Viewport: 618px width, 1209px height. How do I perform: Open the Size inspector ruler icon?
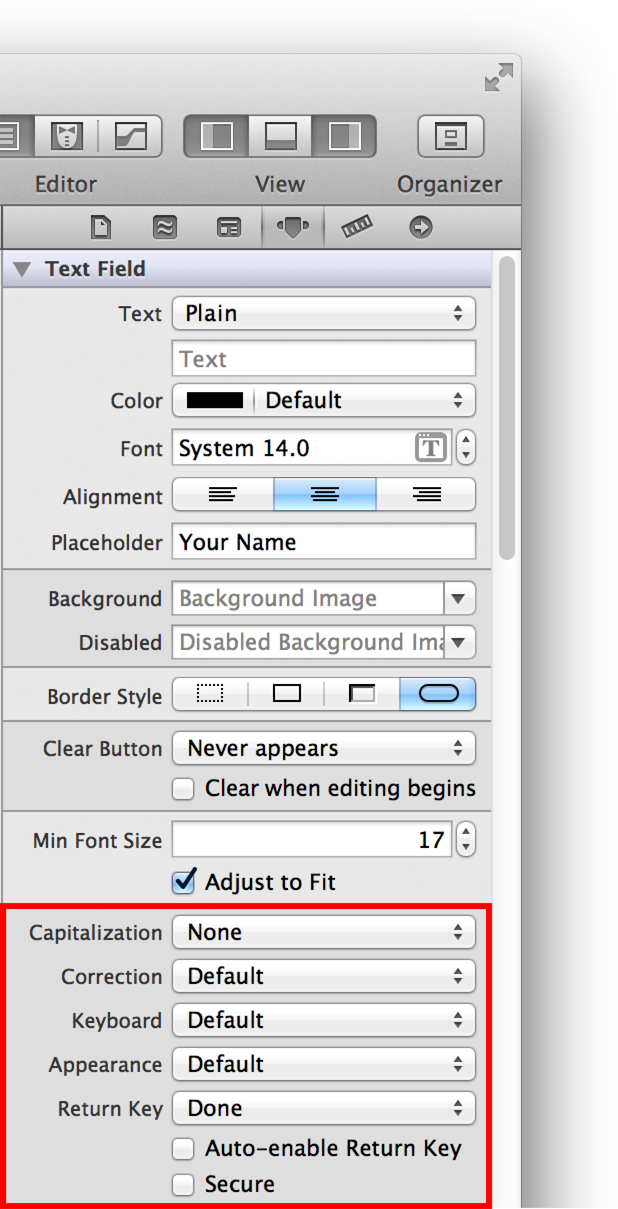(357, 227)
